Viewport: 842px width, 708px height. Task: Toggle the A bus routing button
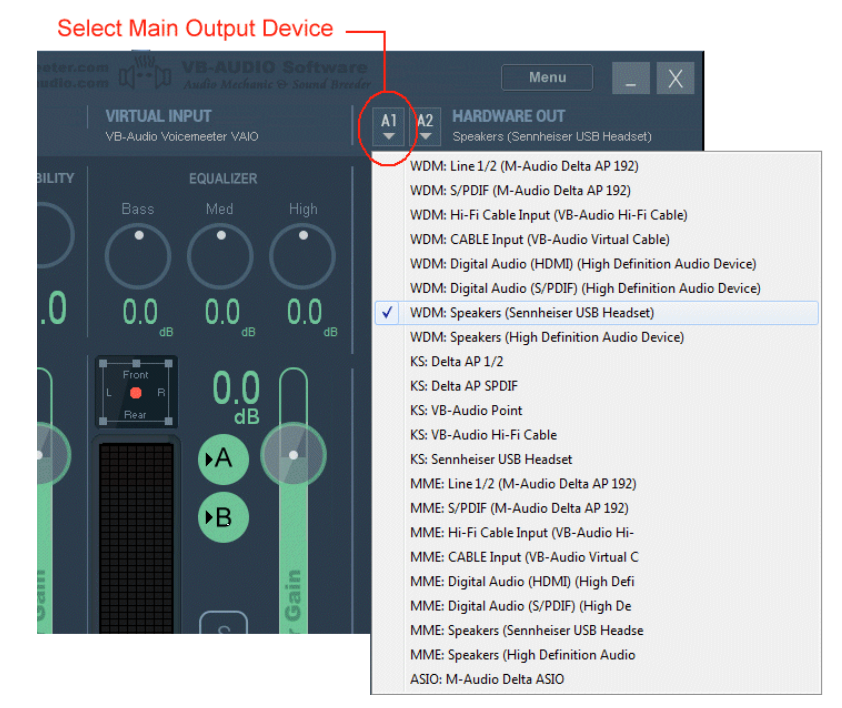click(x=223, y=459)
